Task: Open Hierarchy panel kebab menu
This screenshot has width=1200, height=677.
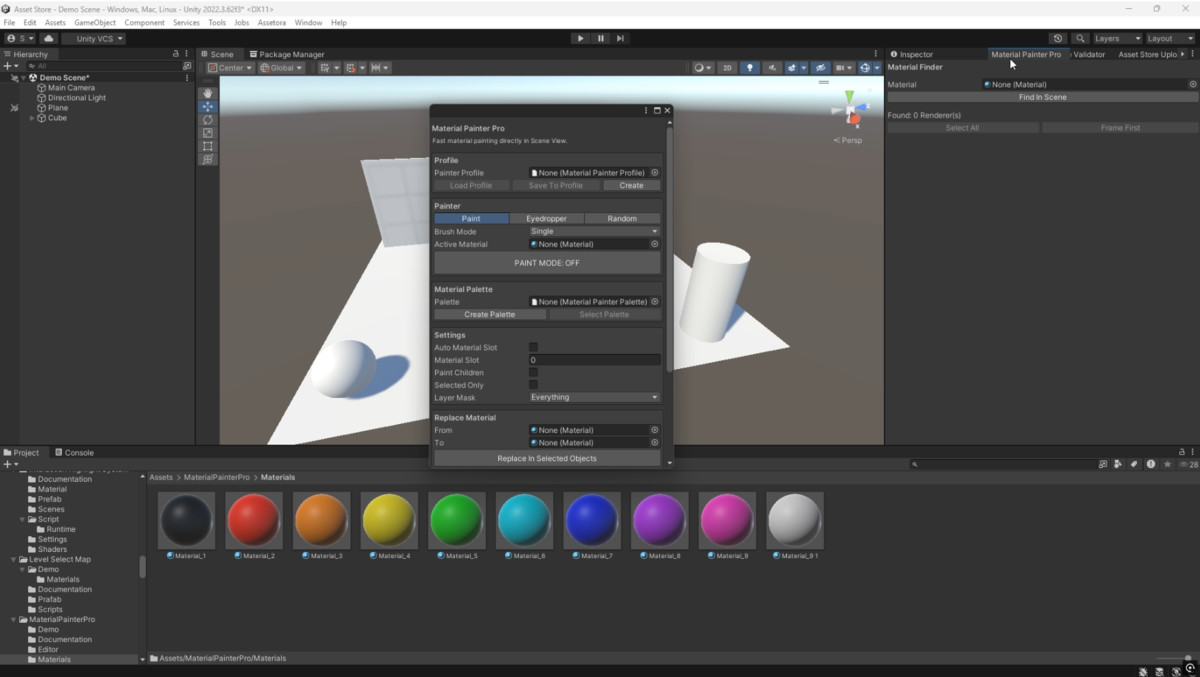Action: point(187,54)
